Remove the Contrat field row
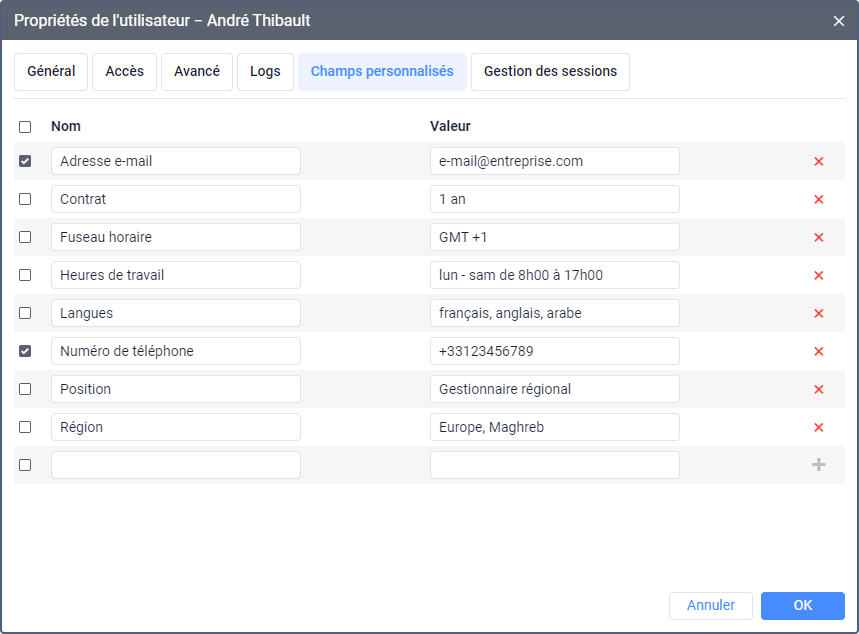This screenshot has width=859, height=634. (818, 199)
